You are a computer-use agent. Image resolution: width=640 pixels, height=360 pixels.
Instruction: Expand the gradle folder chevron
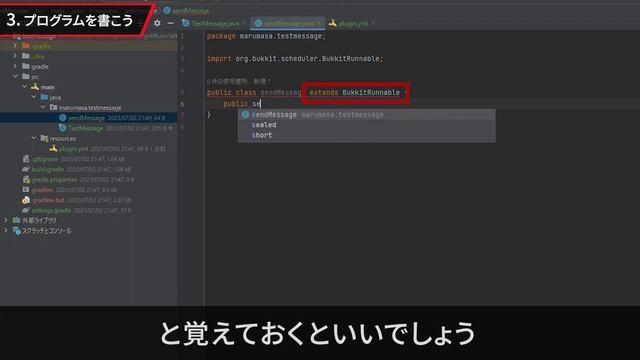16,66
